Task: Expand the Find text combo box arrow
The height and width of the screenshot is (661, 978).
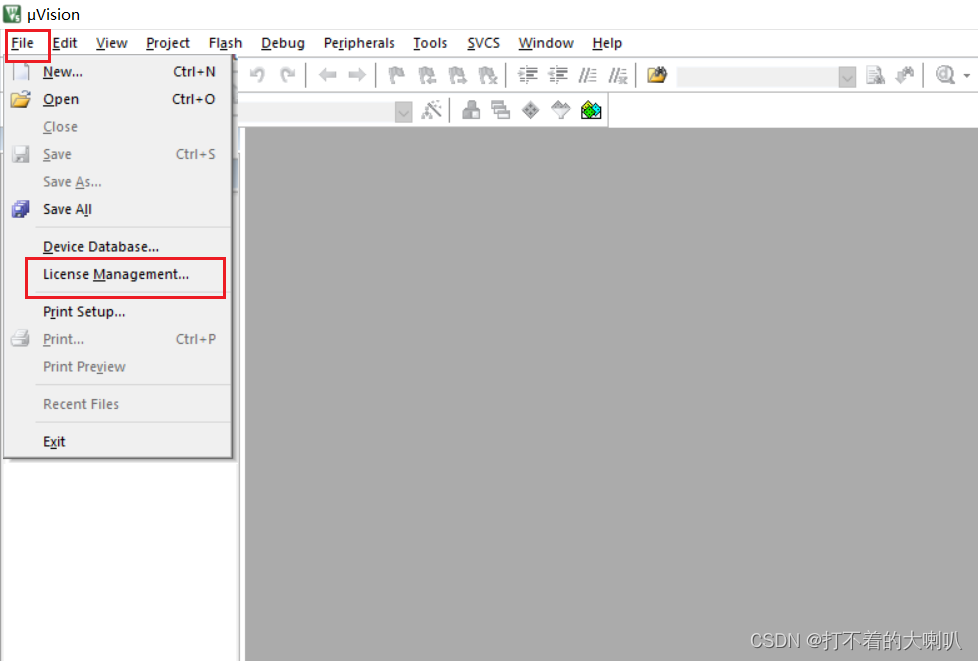Action: [847, 77]
